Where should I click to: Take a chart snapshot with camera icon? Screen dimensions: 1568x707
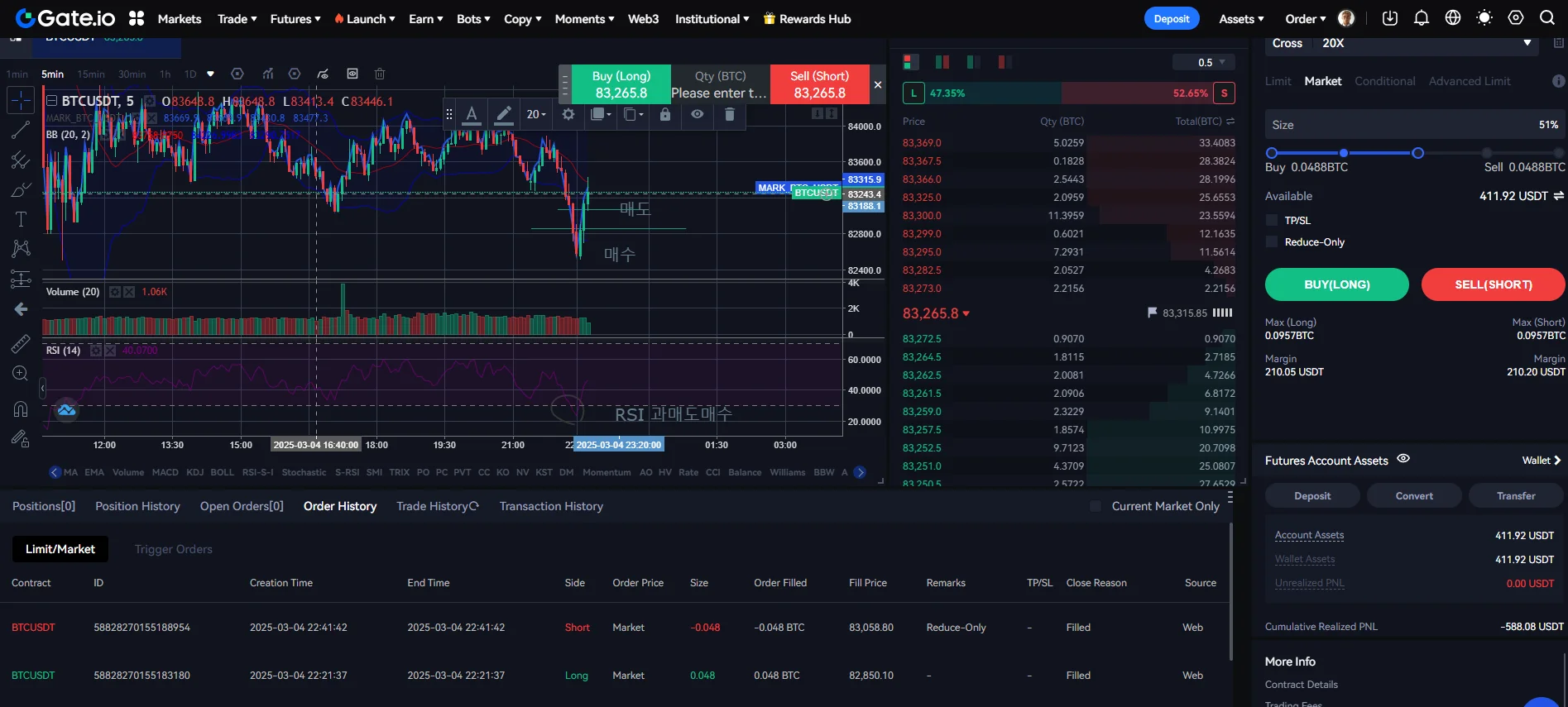pos(352,74)
